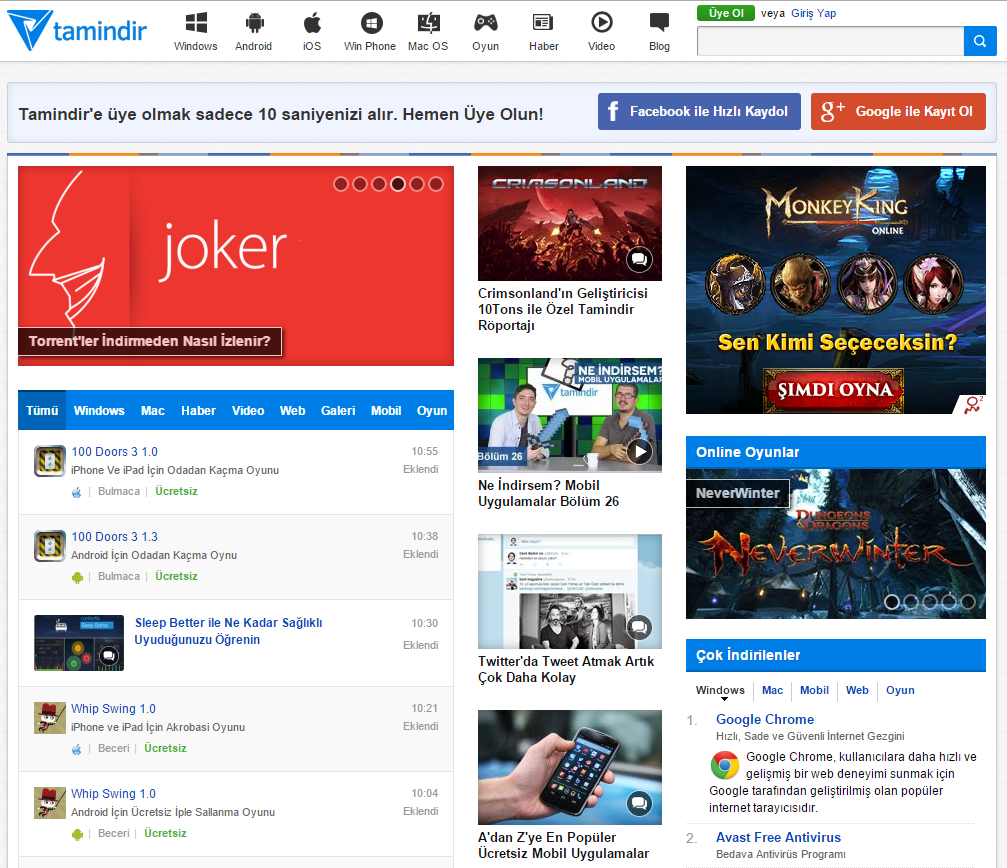Screen dimensions: 1007x868
Task: Open the Google Chrome download link
Action: [765, 719]
